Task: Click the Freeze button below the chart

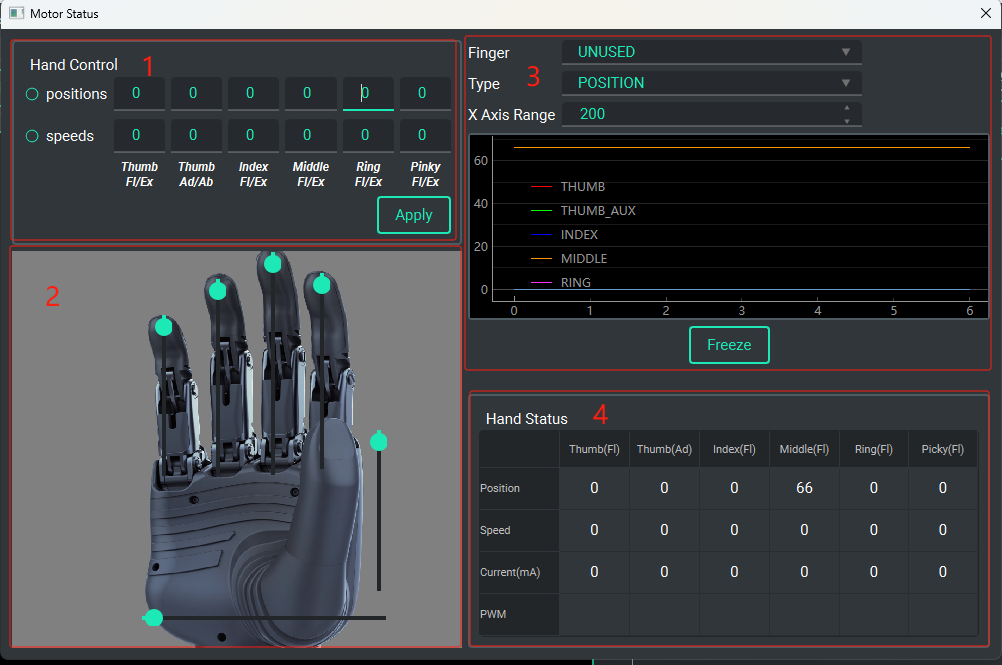Action: coord(729,345)
